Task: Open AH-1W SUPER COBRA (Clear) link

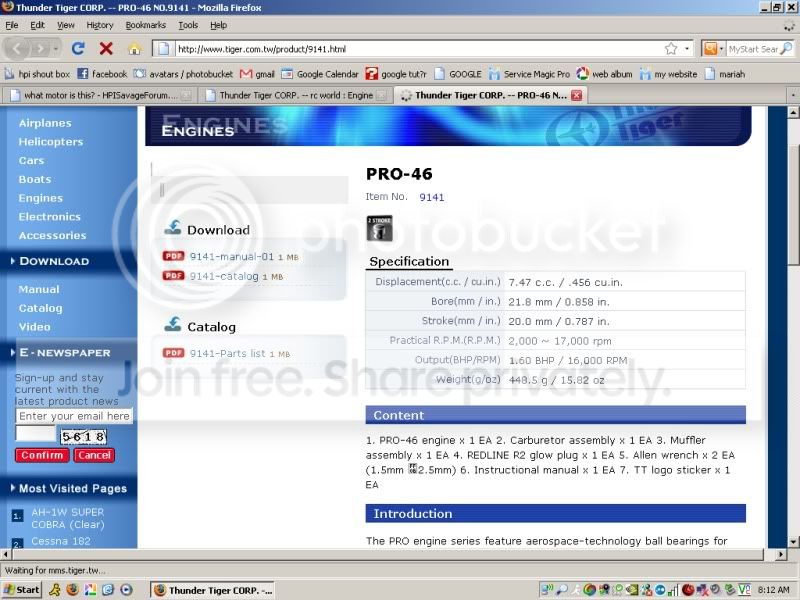Action: click(x=67, y=518)
